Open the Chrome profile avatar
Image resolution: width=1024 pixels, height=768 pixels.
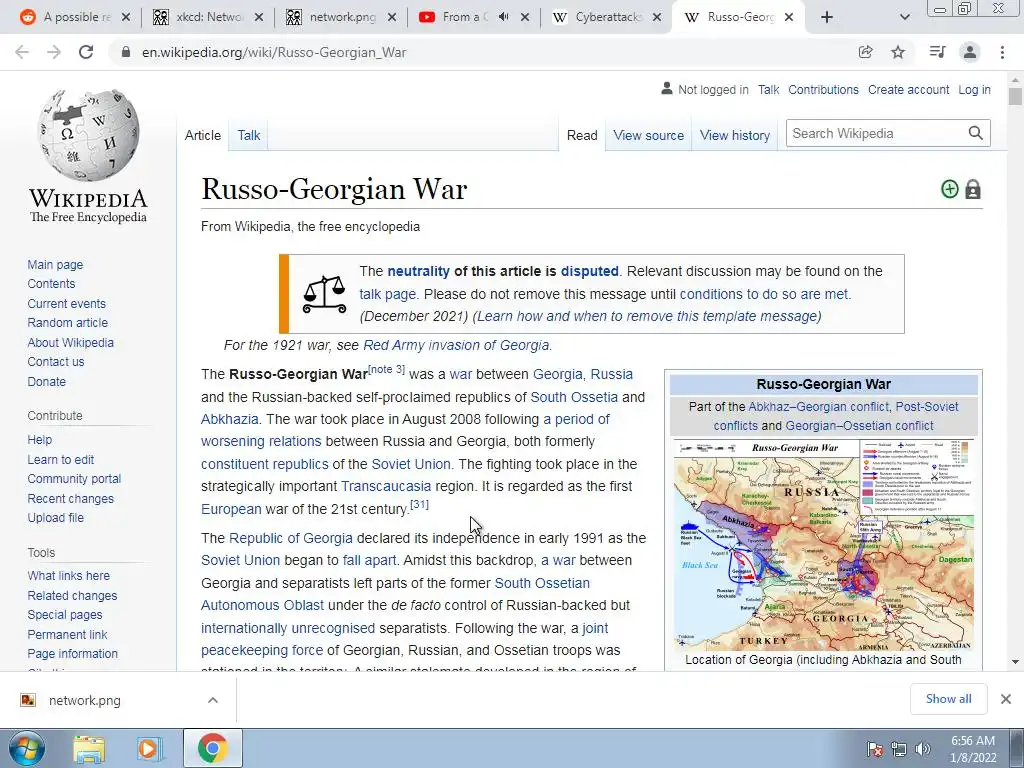click(x=970, y=52)
